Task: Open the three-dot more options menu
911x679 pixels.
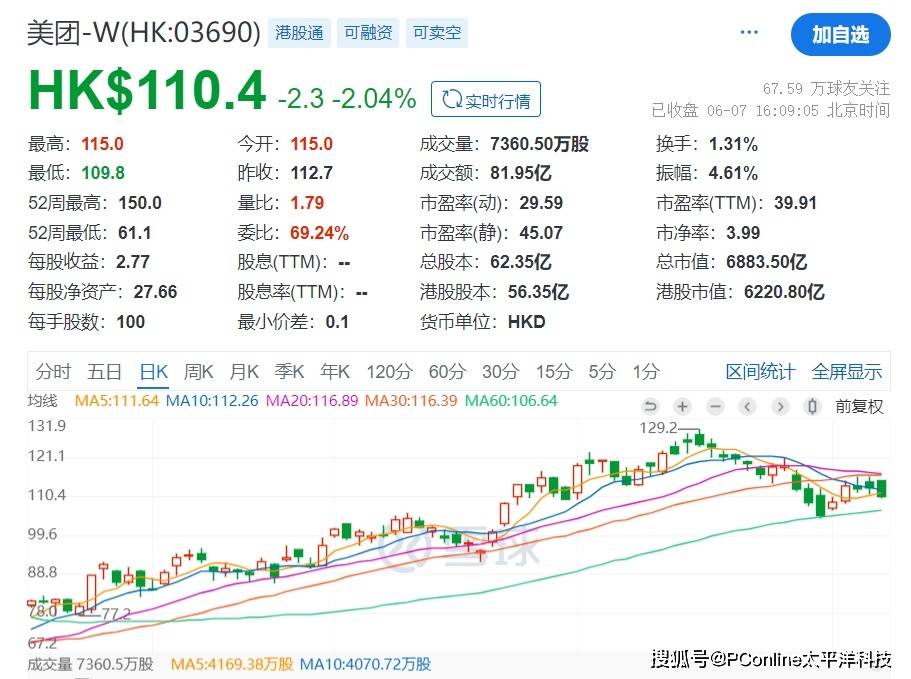Action: point(749,33)
